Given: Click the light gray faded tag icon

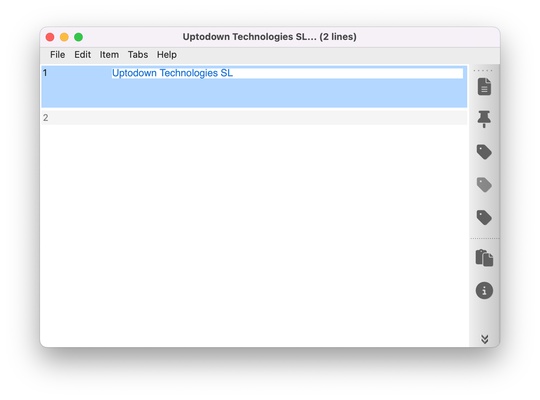Looking at the screenshot, I should pyautogui.click(x=484, y=185).
